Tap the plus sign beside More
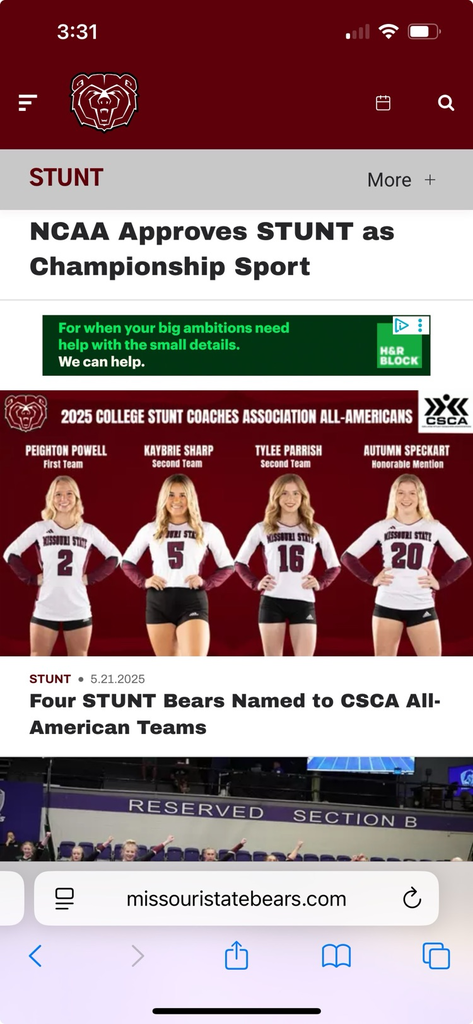The width and height of the screenshot is (473, 1024). click(x=430, y=180)
